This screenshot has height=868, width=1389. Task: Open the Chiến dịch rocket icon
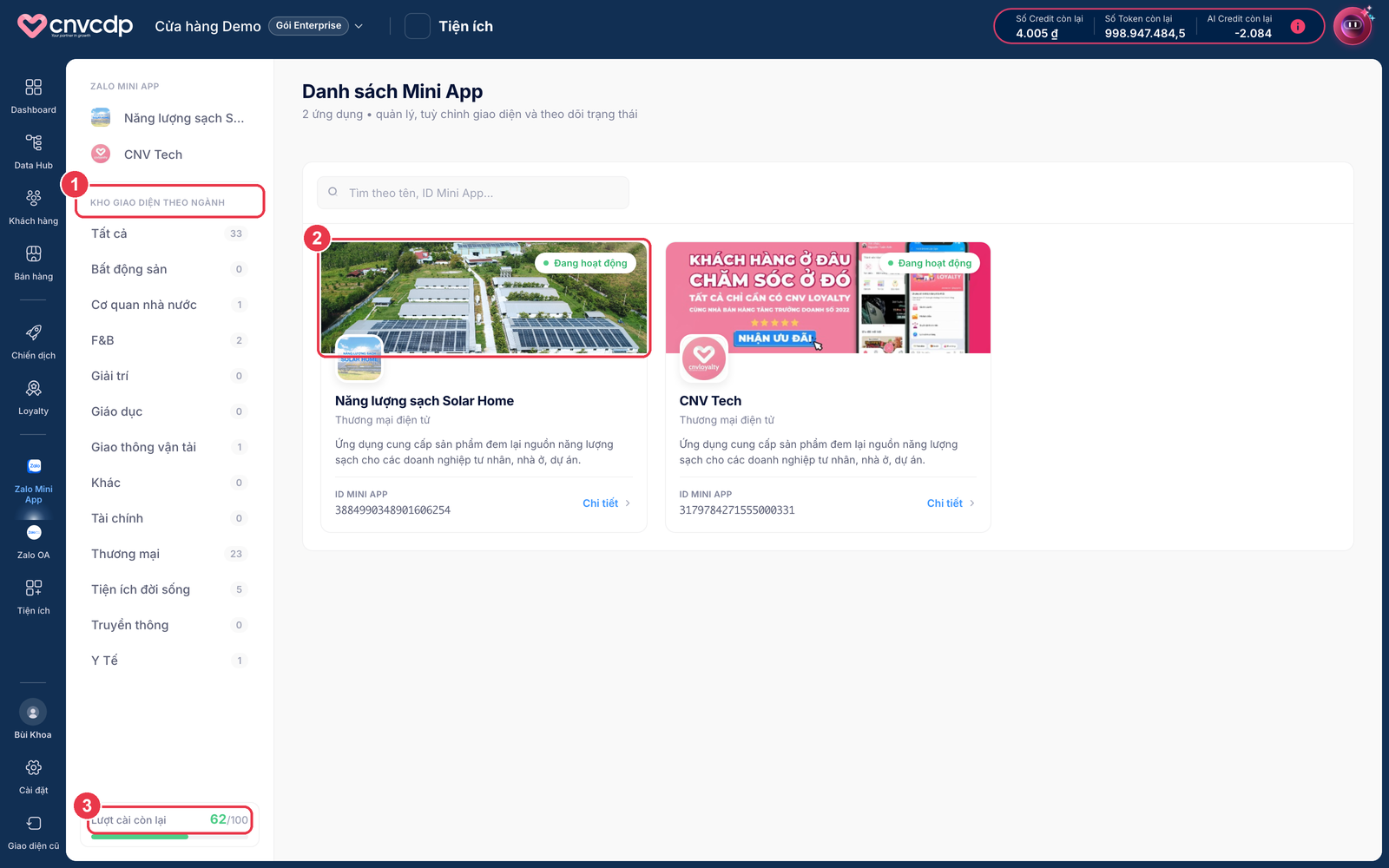coord(33,332)
